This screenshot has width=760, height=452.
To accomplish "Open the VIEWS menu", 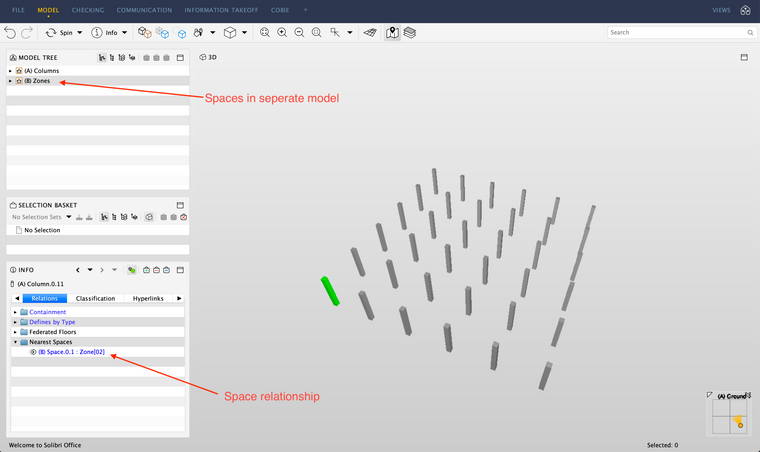I will click(x=721, y=10).
